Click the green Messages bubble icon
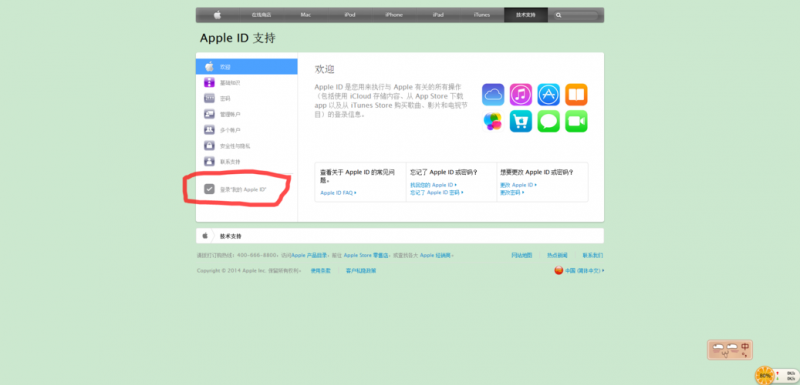The width and height of the screenshot is (800, 385). [x=548, y=121]
